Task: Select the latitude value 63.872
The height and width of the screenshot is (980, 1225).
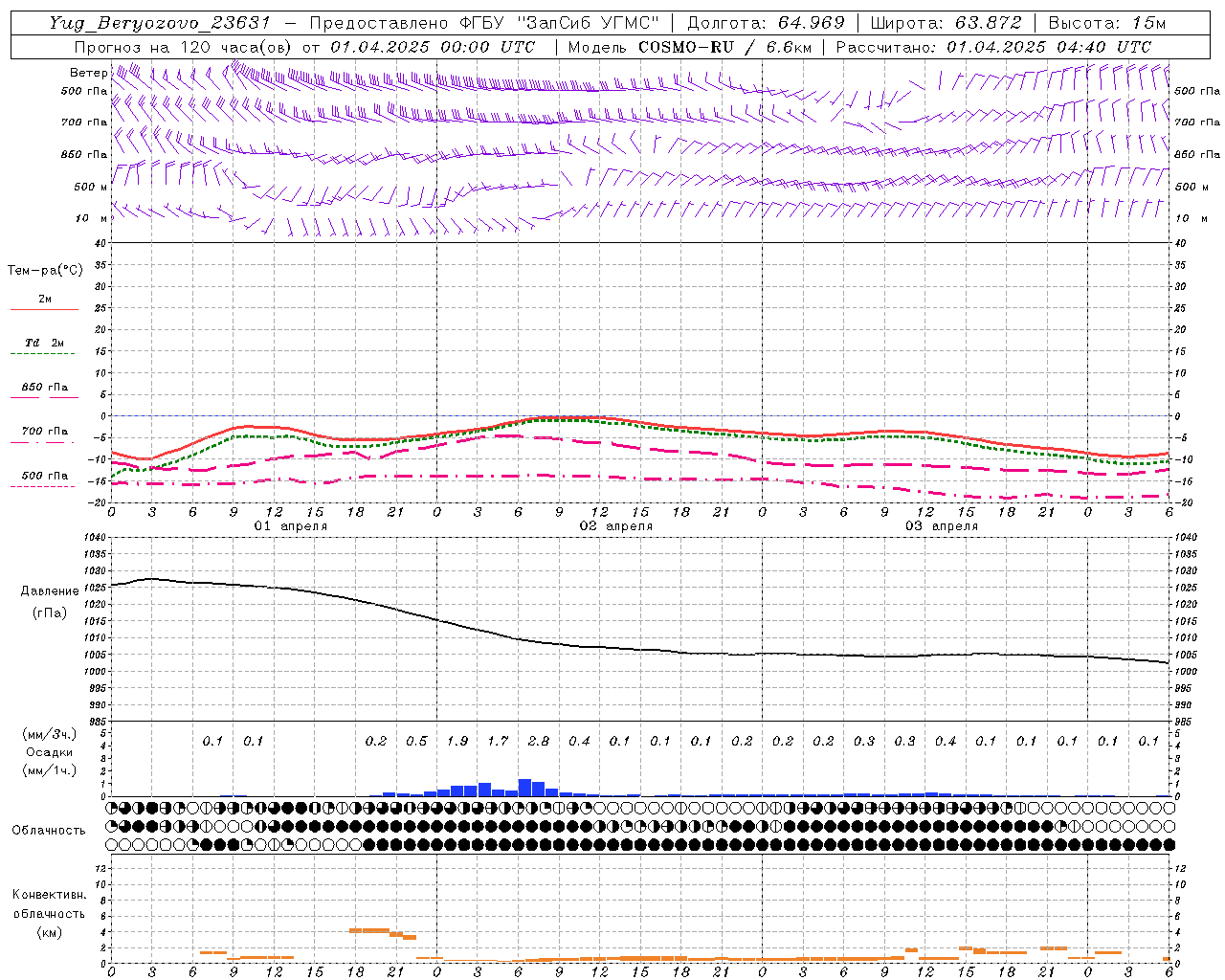Action: pyautogui.click(x=989, y=23)
